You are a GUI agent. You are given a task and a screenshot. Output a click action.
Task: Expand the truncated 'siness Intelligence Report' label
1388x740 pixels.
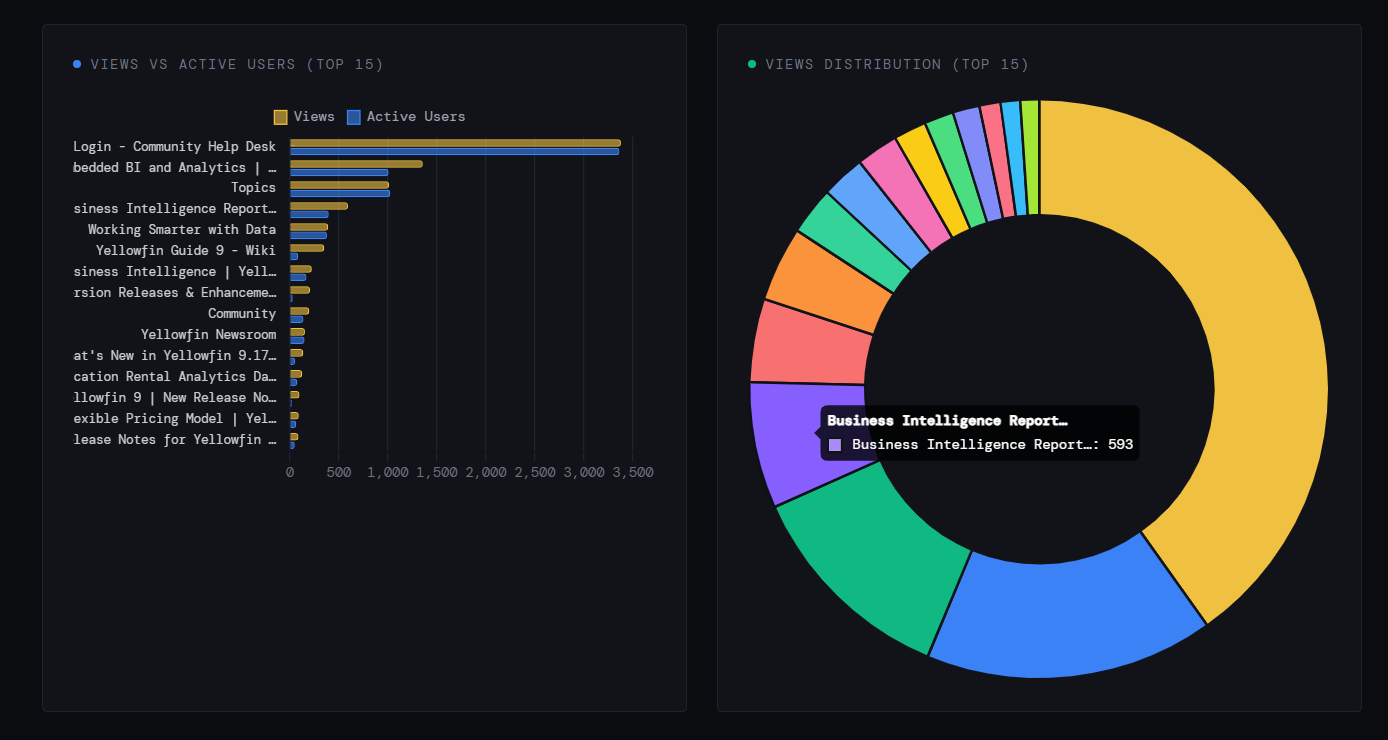(175, 208)
